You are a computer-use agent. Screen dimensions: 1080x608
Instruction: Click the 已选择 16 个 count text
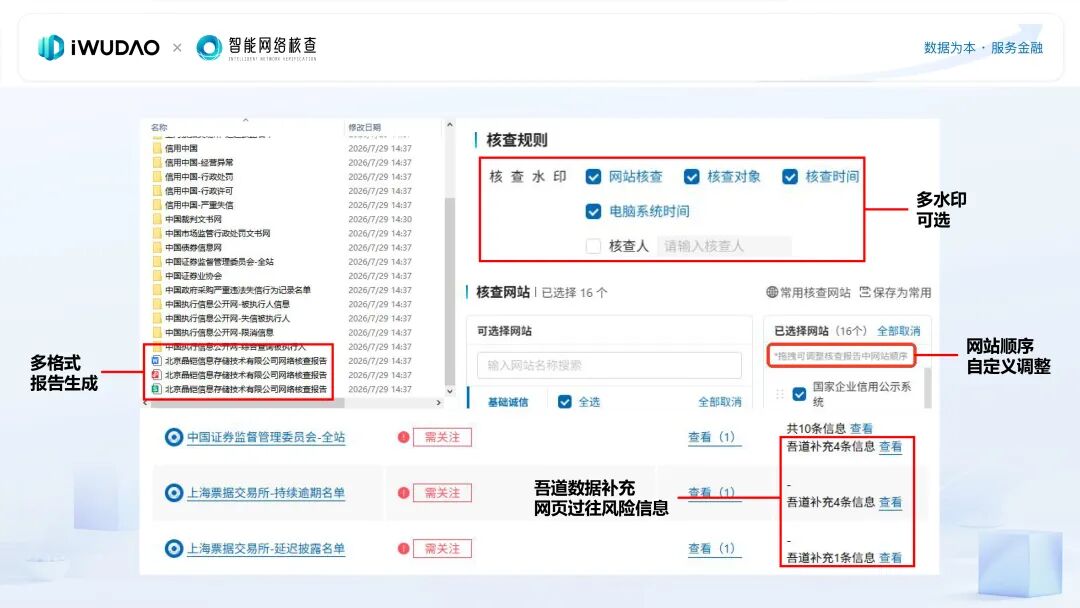[x=574, y=293]
